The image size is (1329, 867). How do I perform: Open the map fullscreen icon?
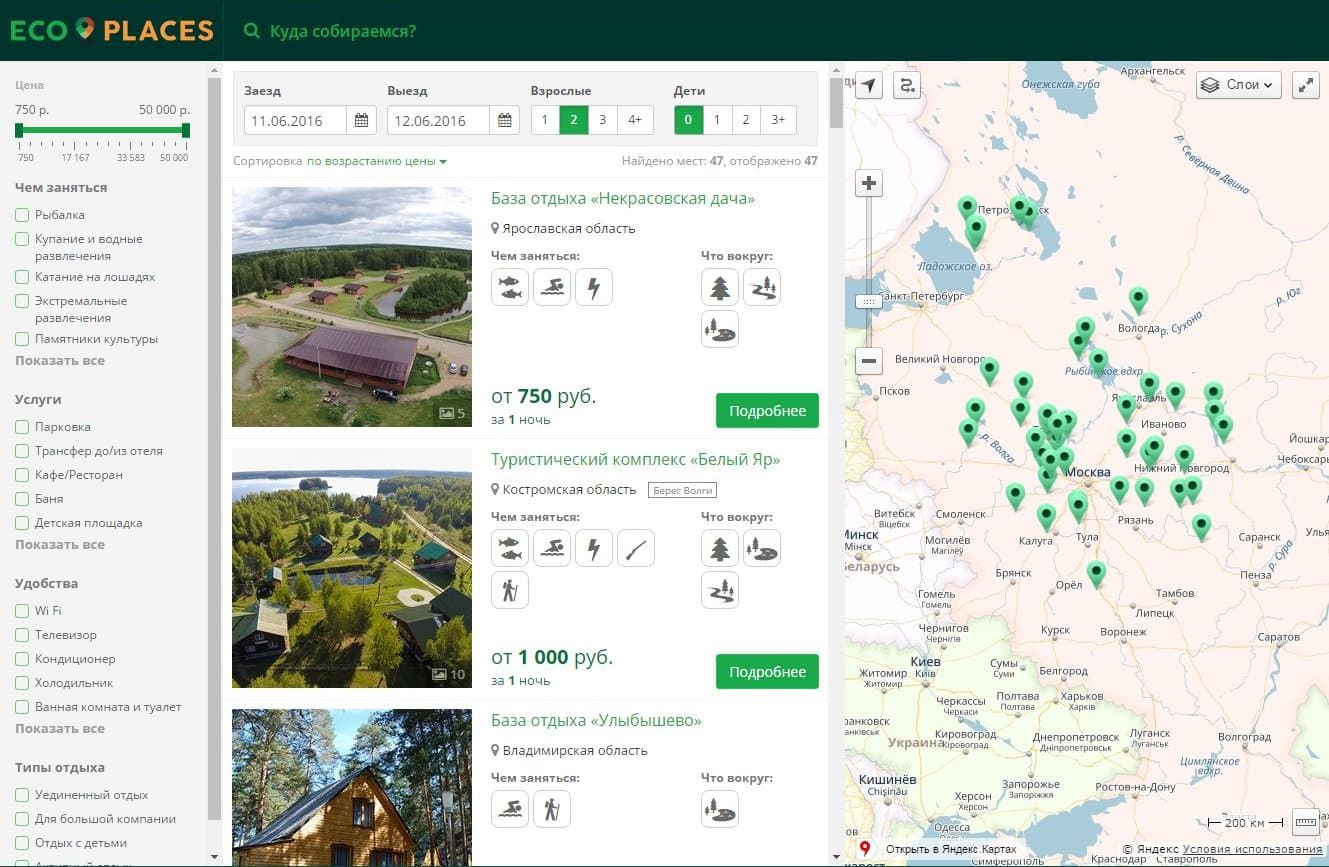[1306, 85]
